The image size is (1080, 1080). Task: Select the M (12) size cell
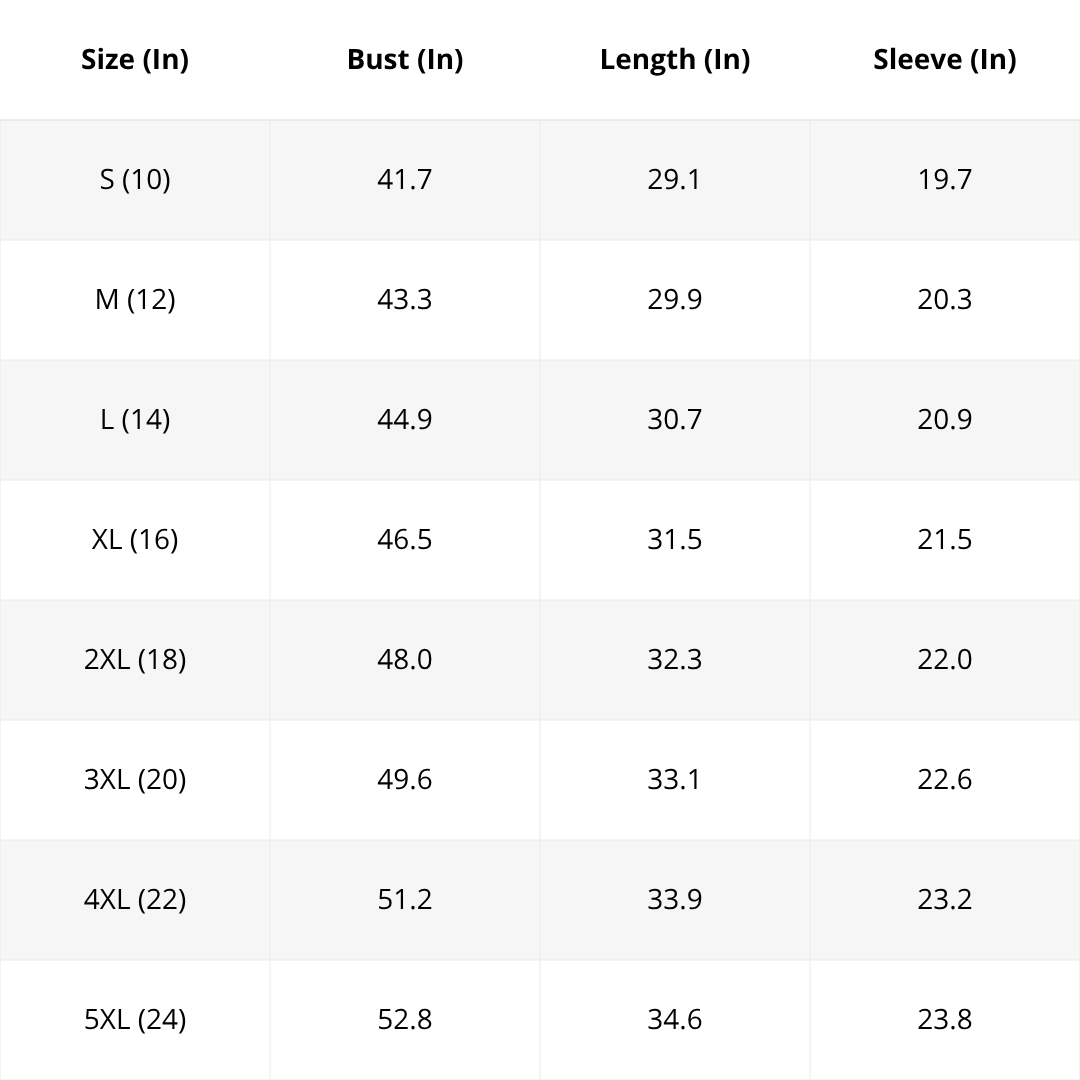pyautogui.click(x=135, y=300)
